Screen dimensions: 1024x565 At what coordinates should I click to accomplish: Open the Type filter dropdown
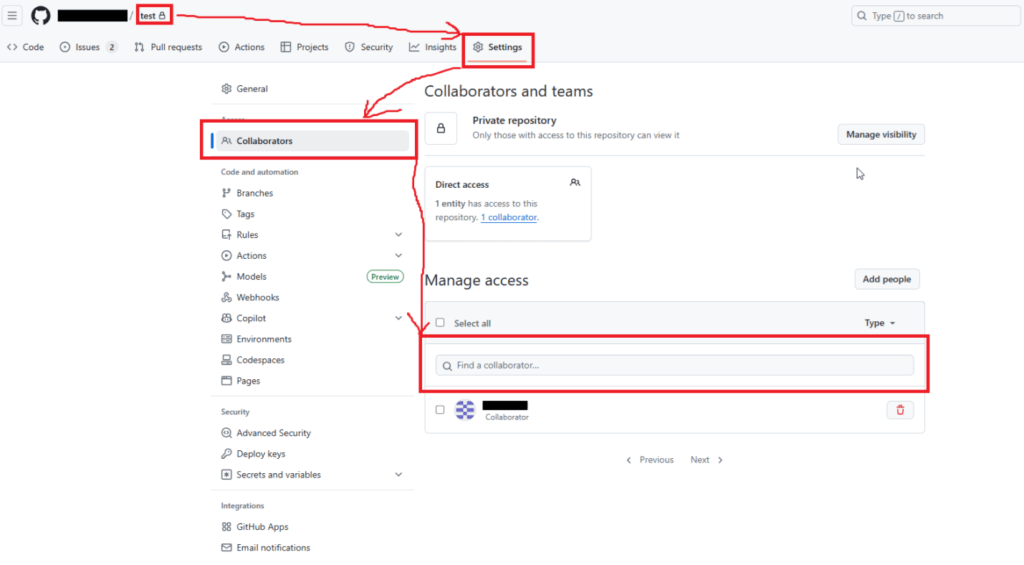click(x=879, y=323)
